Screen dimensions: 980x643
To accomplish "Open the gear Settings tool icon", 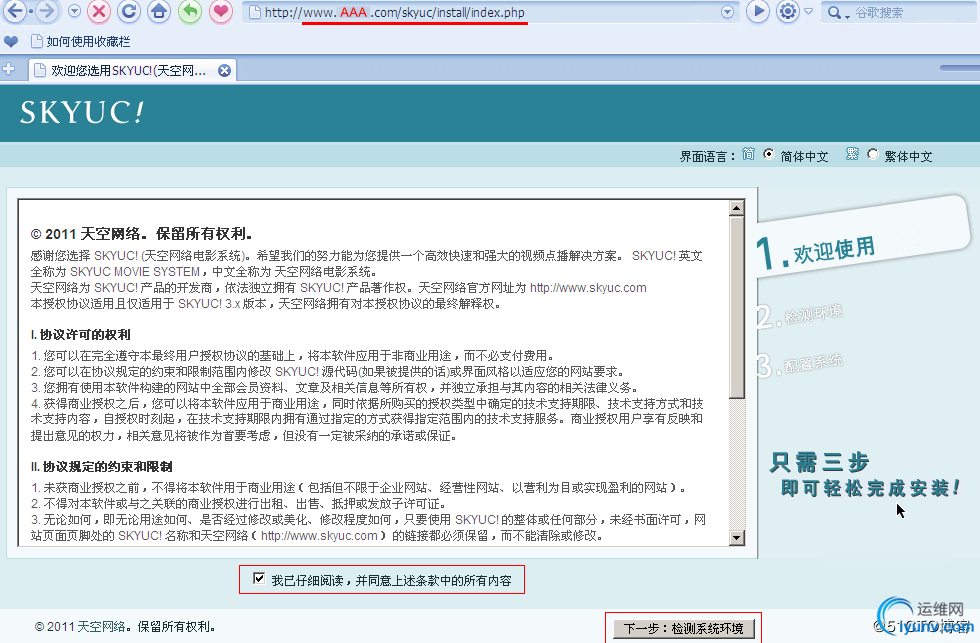I will point(788,11).
